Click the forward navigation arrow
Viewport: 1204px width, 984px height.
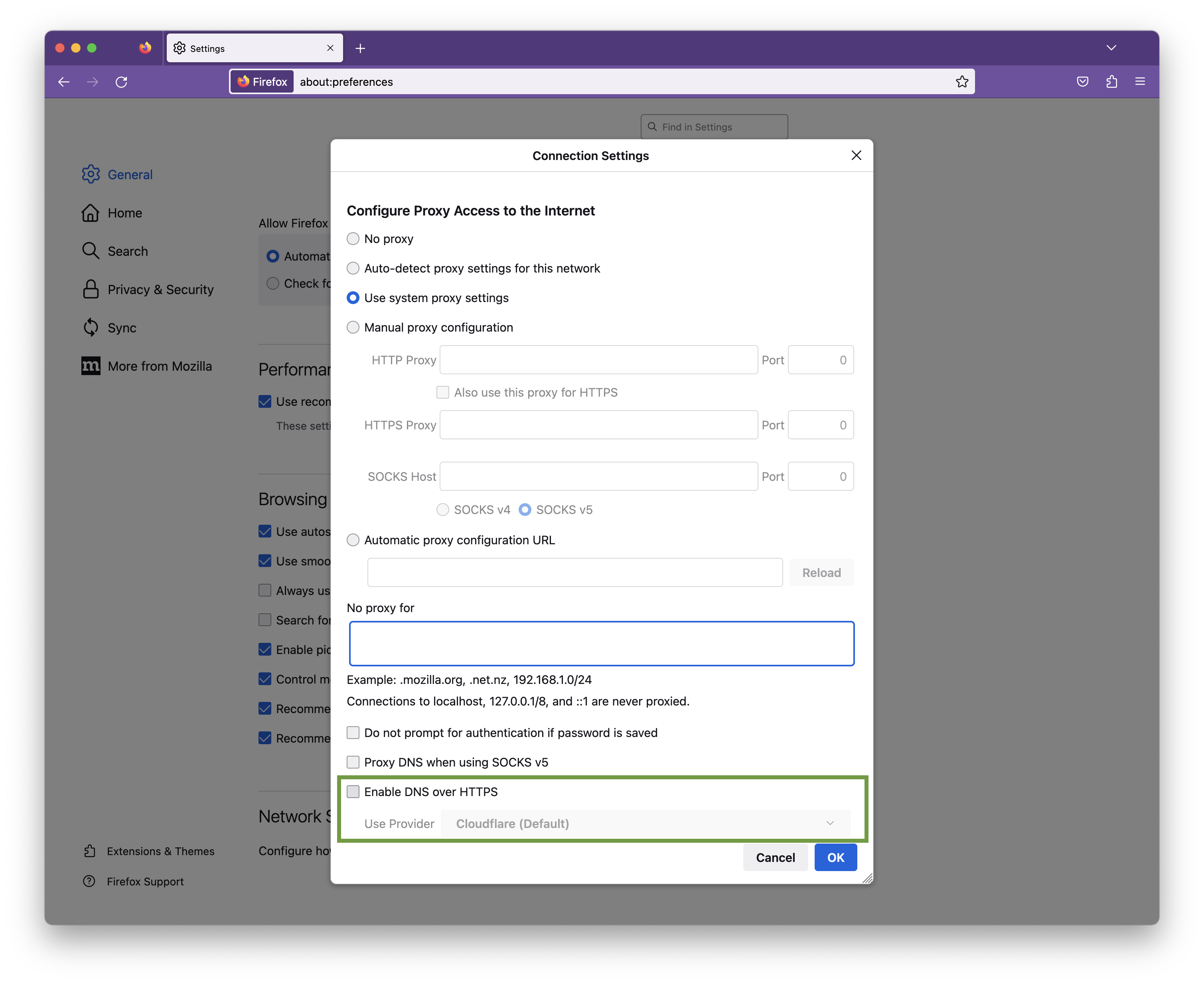coord(92,82)
